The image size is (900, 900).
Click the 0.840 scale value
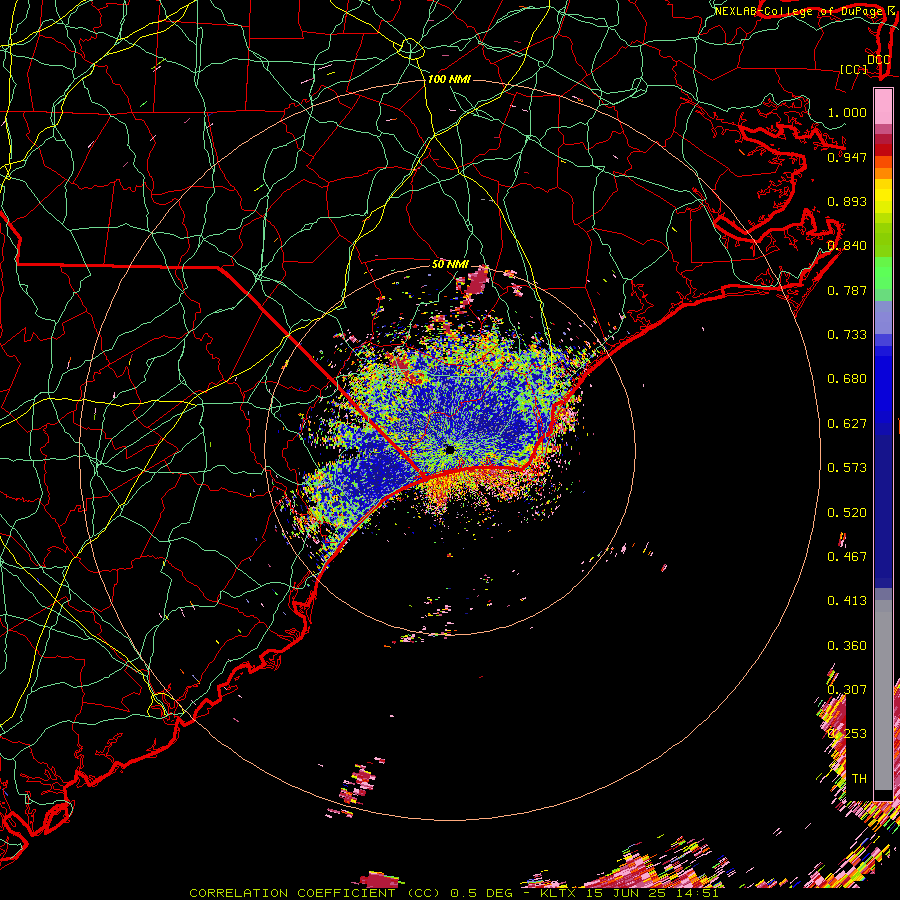click(x=847, y=246)
